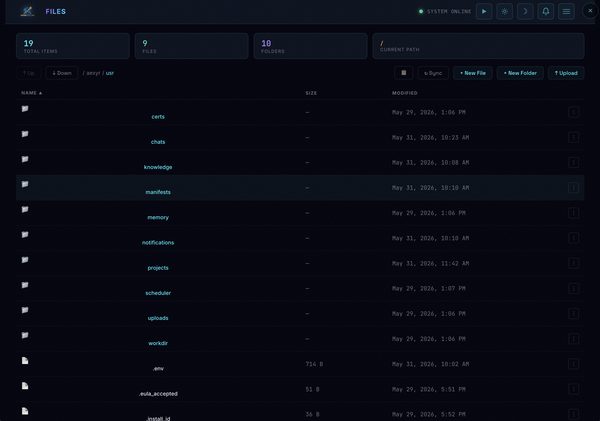Click the 9 Files stat card
The image size is (600, 421).
coord(192,46)
